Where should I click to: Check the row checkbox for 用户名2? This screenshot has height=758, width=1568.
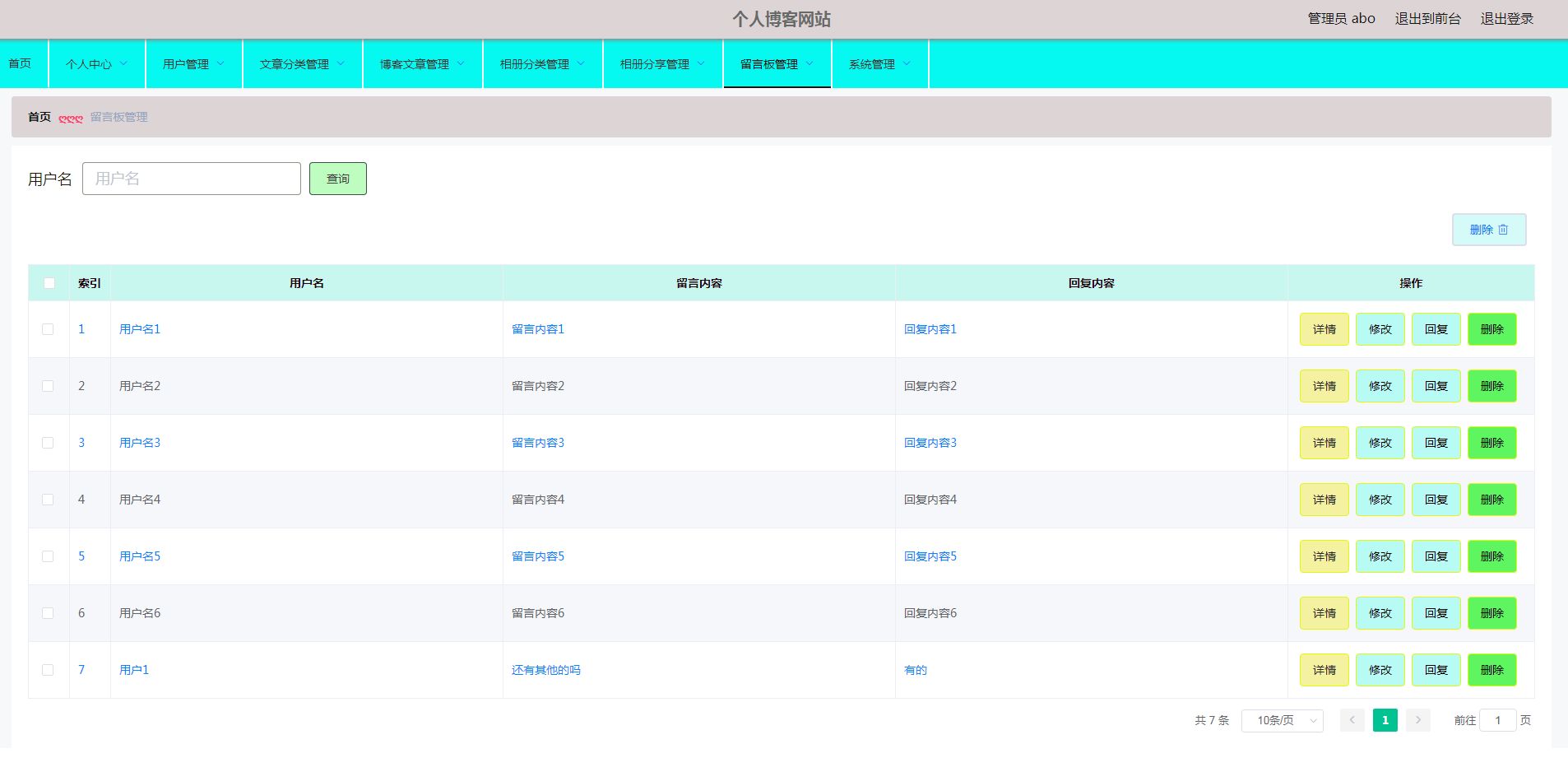point(48,386)
